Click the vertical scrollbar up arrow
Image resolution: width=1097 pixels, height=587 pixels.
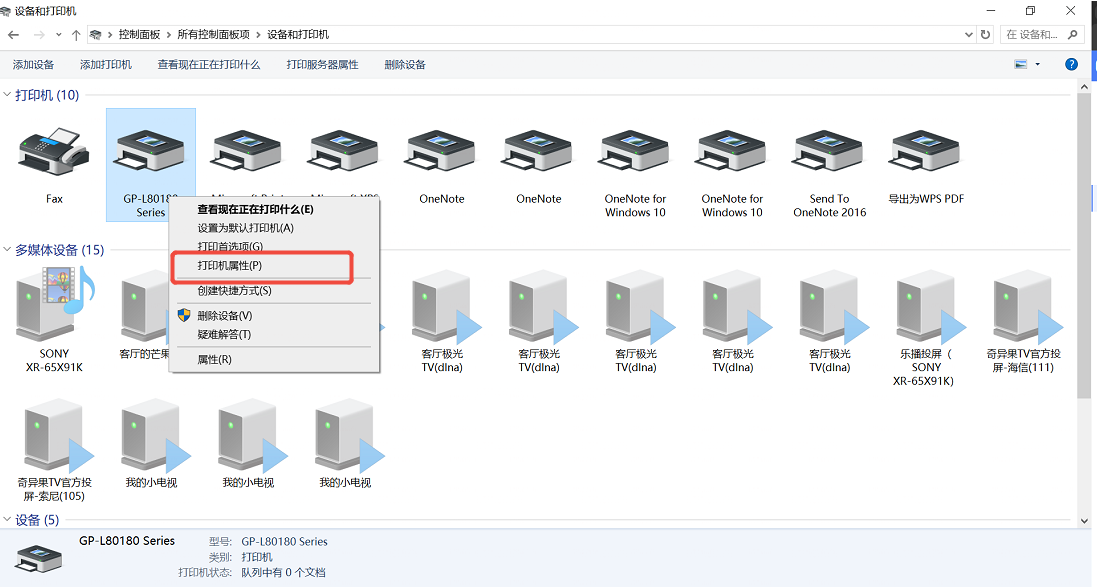tap(1084, 87)
